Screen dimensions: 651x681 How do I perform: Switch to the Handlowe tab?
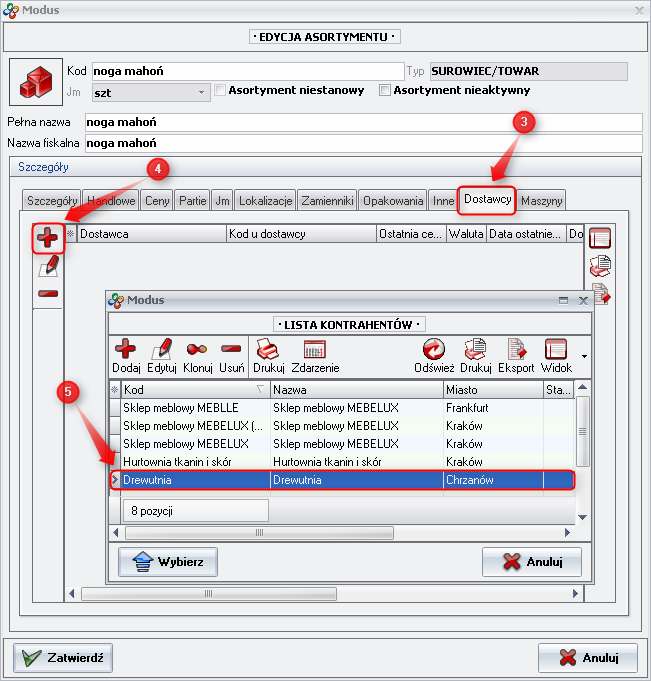[111, 201]
